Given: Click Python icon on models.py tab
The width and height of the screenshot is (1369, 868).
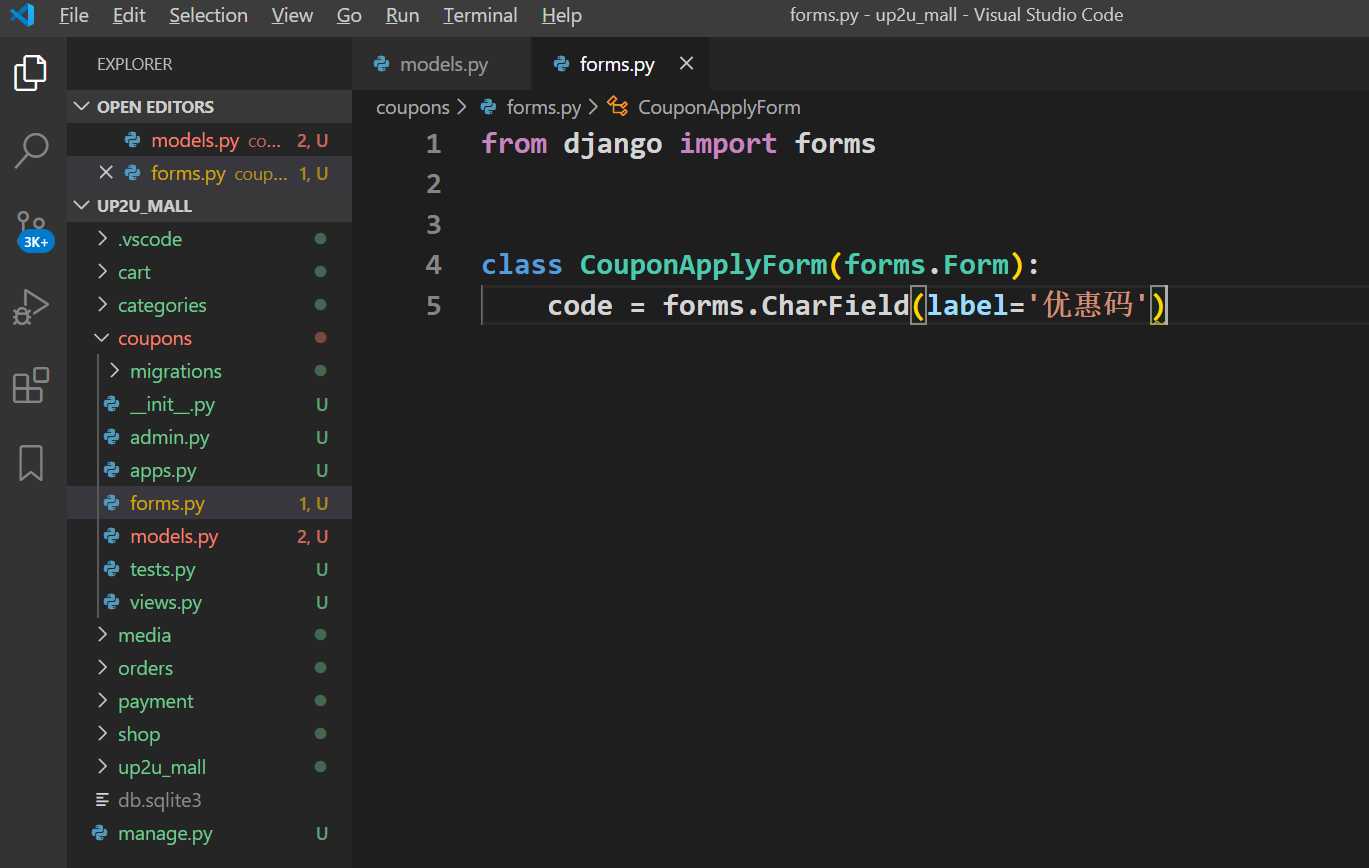Looking at the screenshot, I should point(381,64).
